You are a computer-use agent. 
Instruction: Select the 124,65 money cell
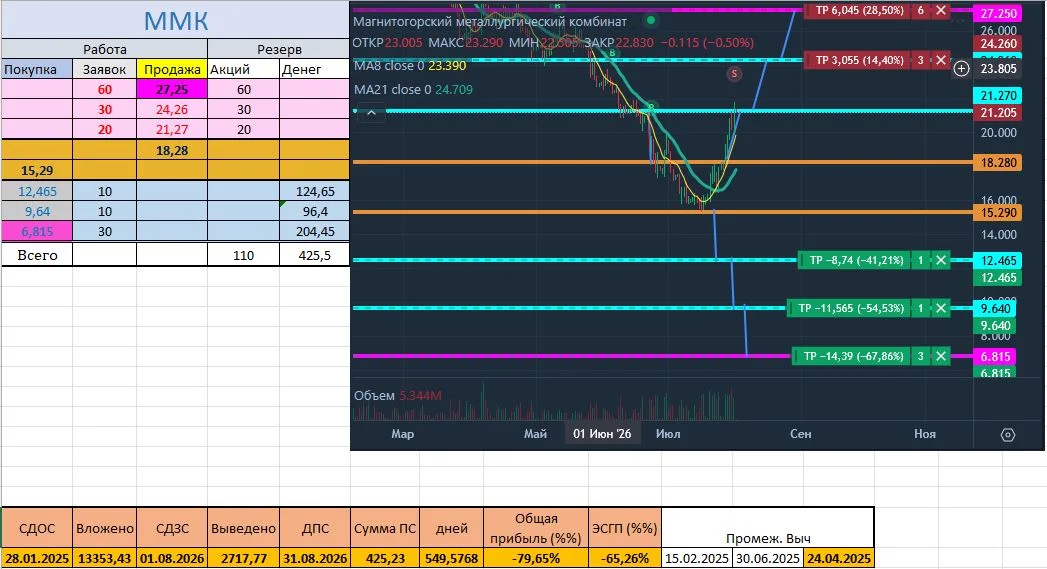(x=315, y=191)
